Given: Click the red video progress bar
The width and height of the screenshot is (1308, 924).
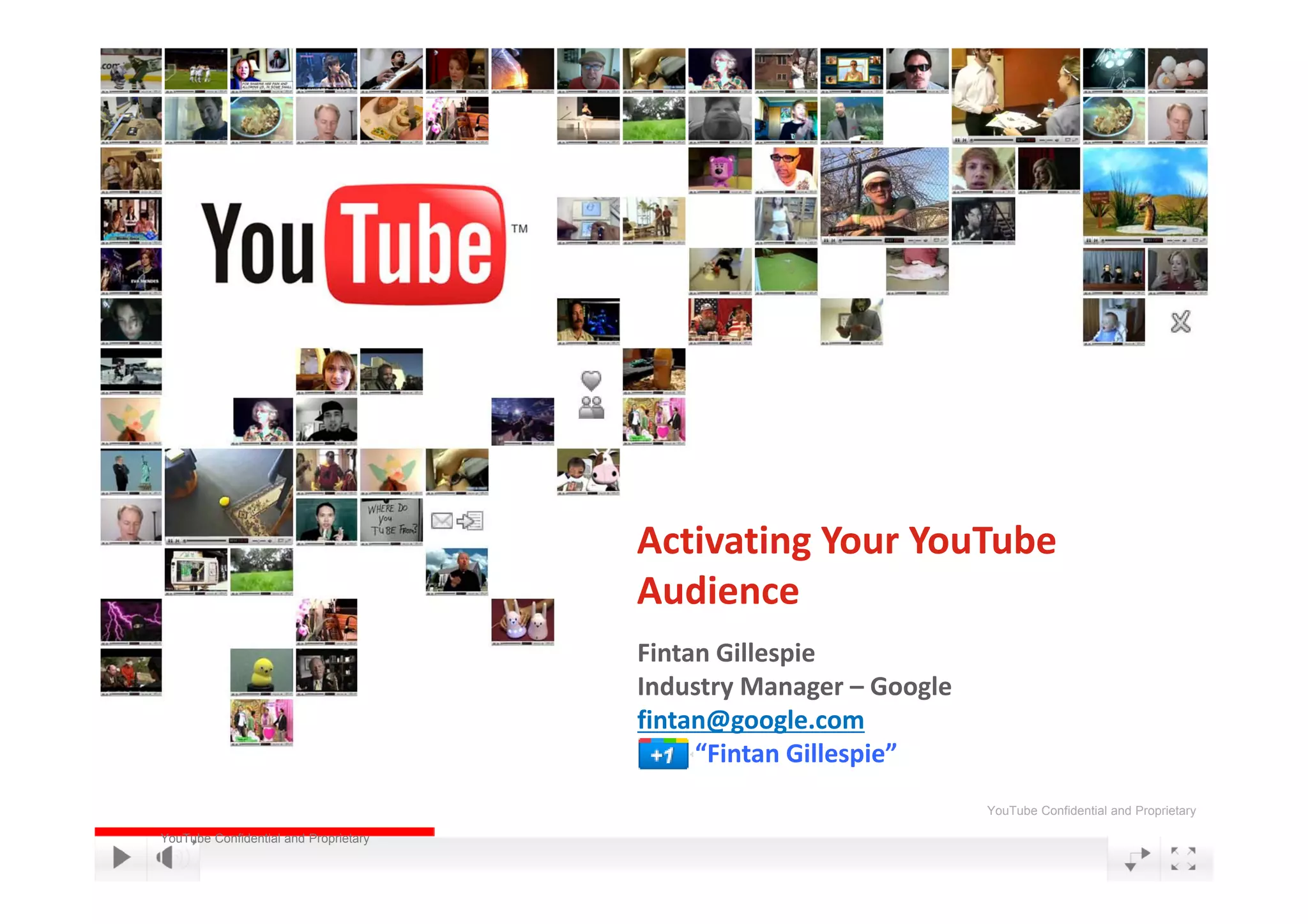Looking at the screenshot, I should point(264,831).
